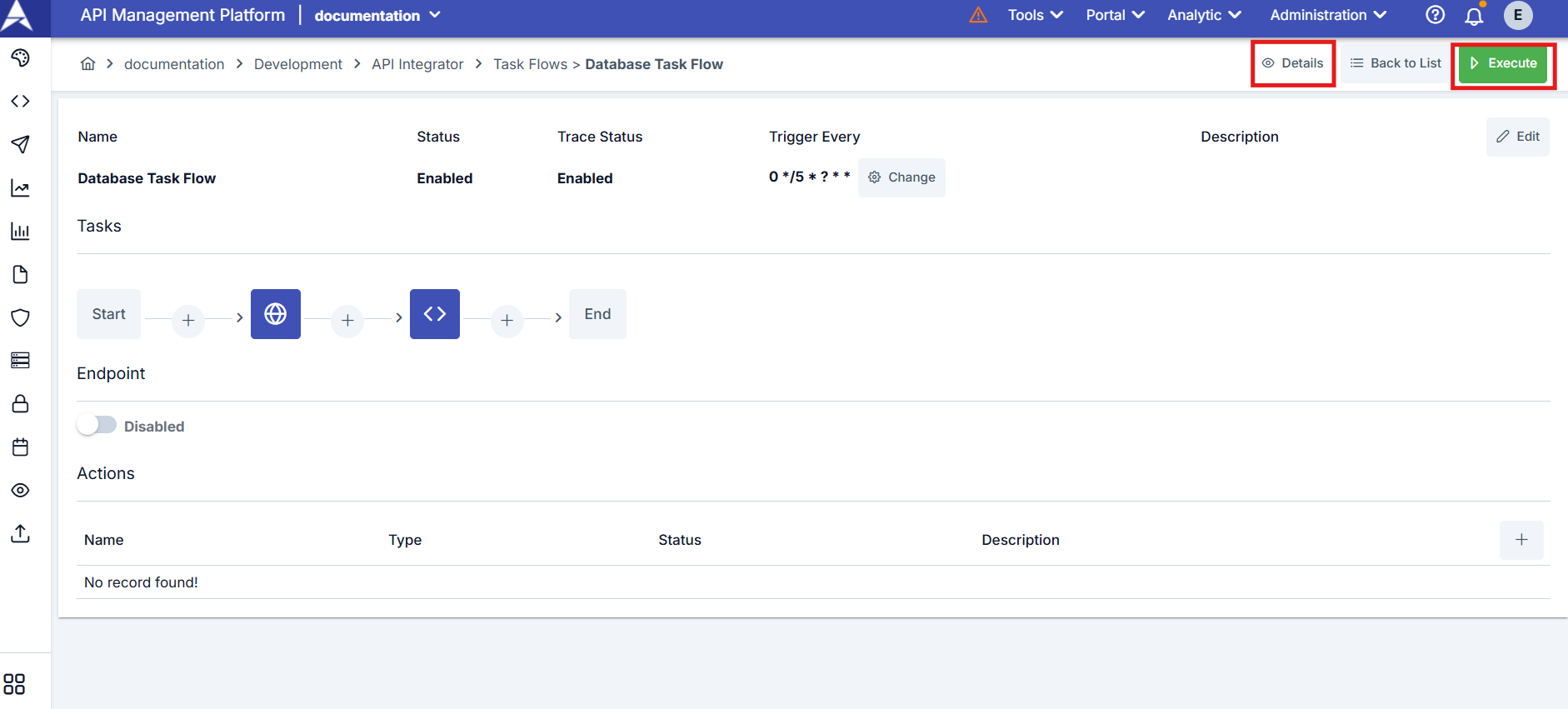
Task: Expand the documentation project dropdown
Action: (x=377, y=16)
